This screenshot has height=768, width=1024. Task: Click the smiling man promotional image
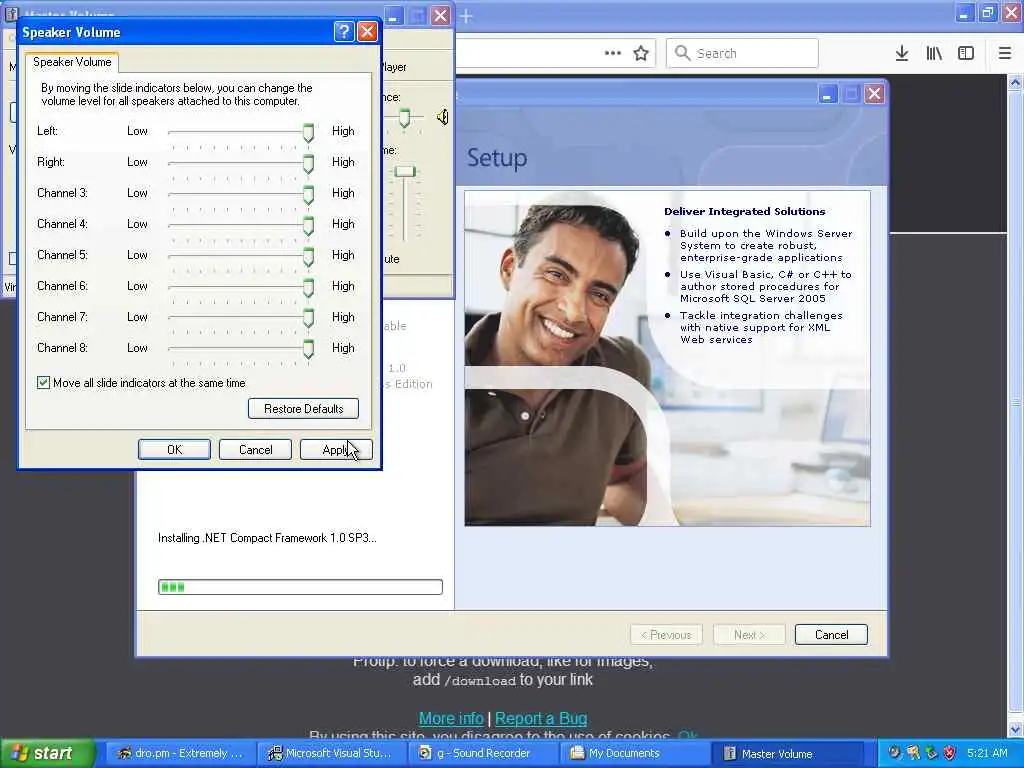coord(667,359)
